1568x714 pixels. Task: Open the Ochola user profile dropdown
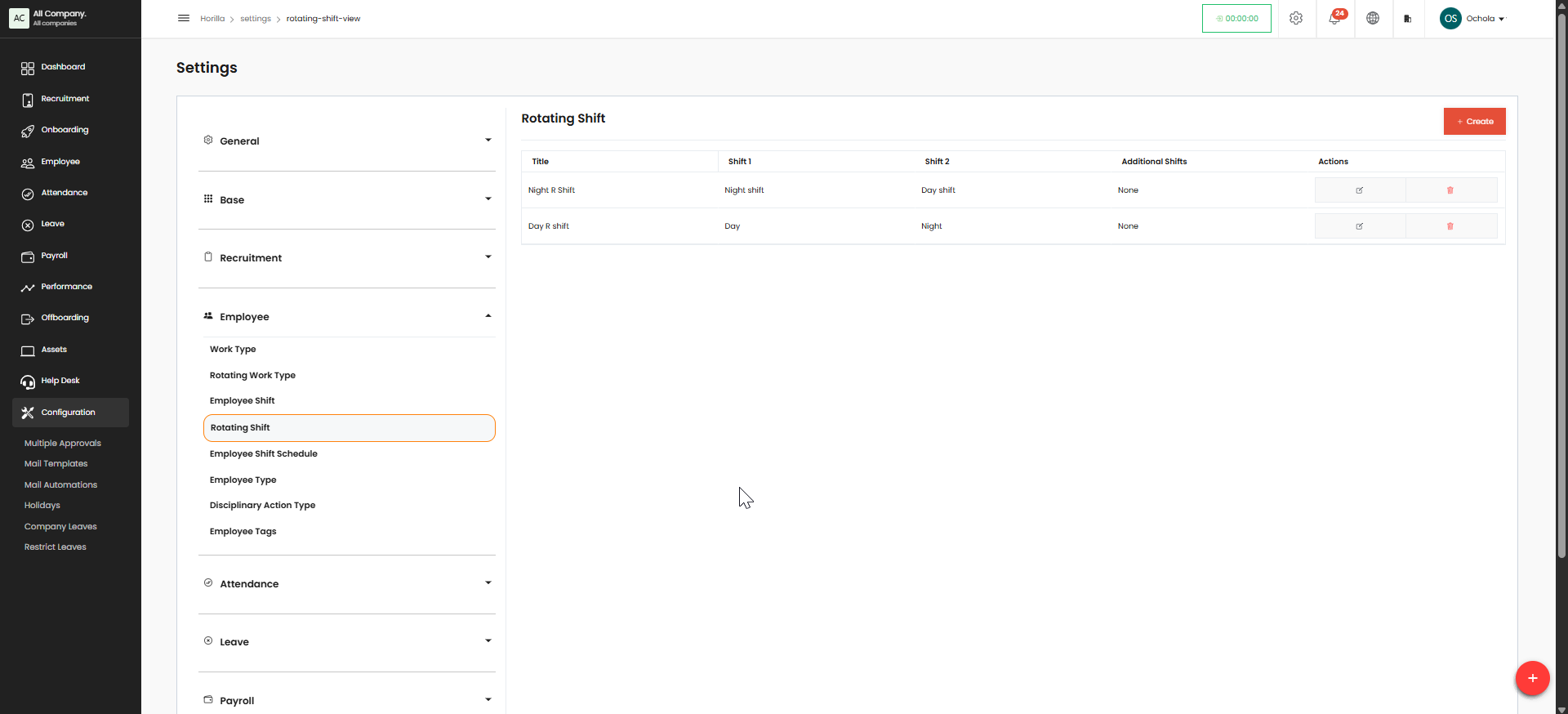[x=1473, y=19]
